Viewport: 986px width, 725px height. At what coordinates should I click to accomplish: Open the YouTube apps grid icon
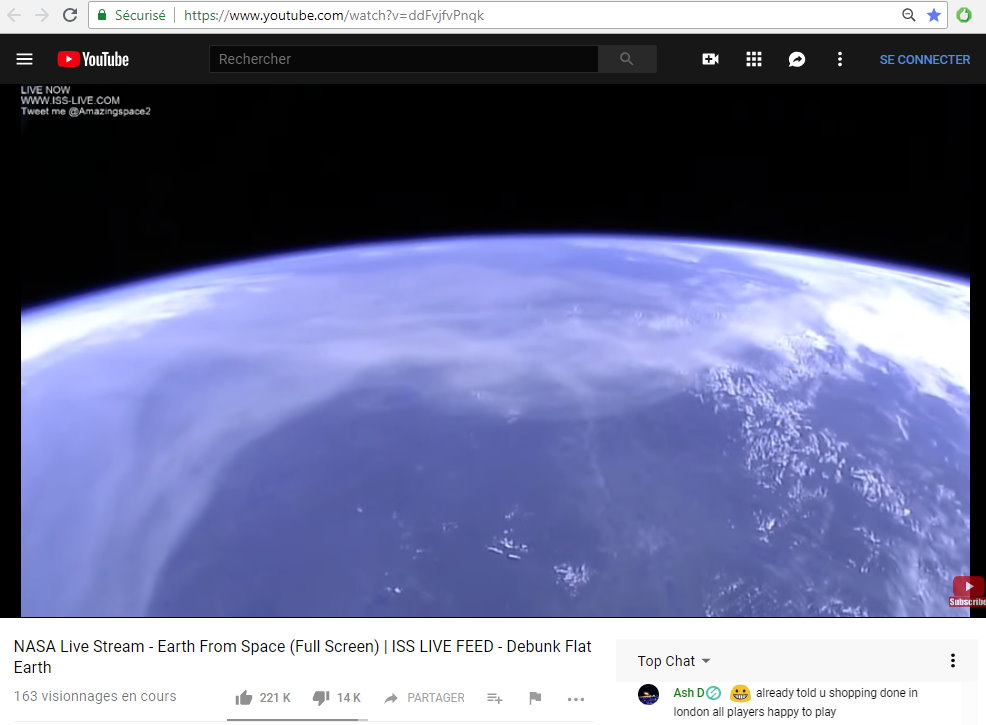pyautogui.click(x=753, y=59)
